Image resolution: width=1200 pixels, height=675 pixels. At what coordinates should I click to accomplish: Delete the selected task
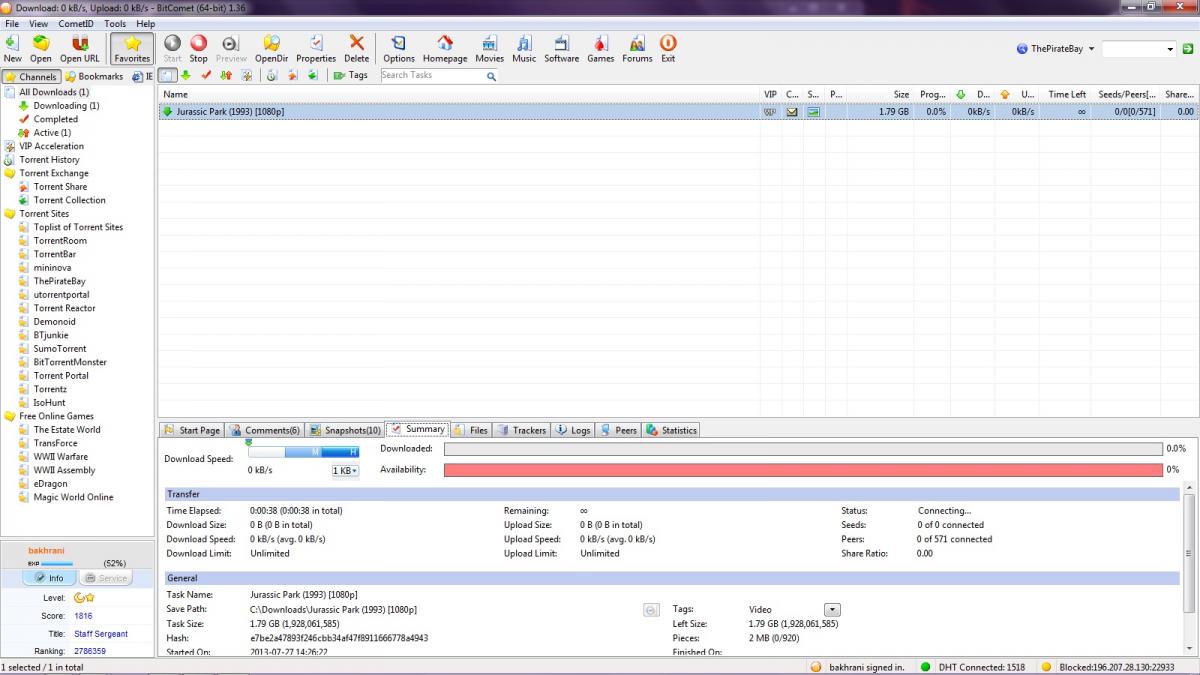(357, 48)
